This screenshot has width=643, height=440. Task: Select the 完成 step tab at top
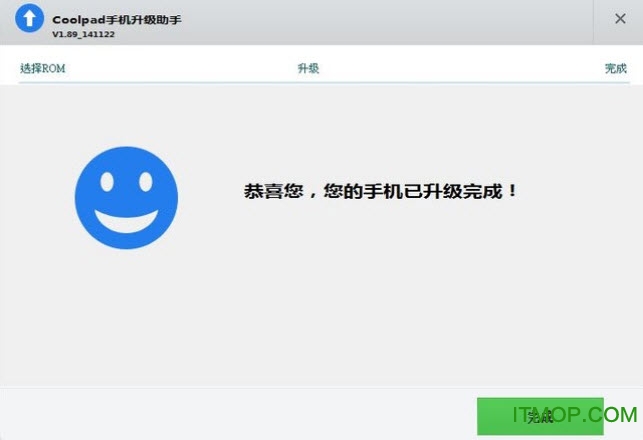pos(616,68)
